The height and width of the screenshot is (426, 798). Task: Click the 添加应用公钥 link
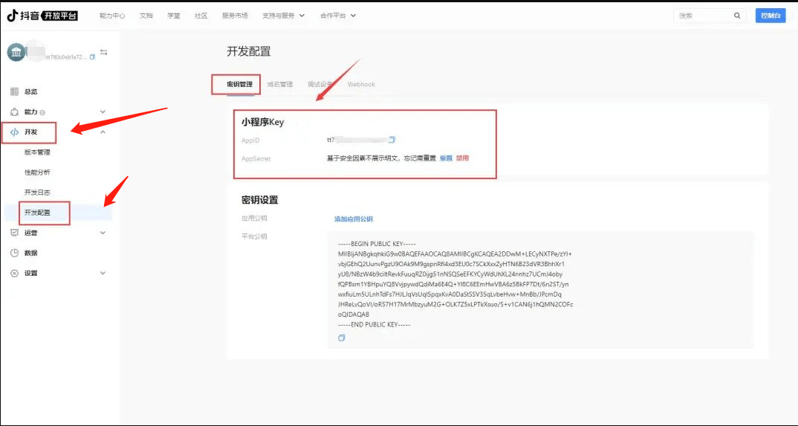point(353,218)
